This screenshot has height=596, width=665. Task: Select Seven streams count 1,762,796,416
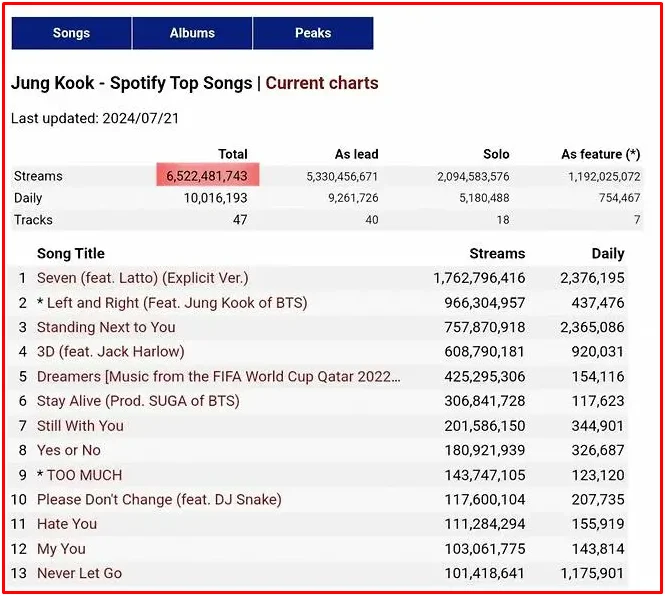[479, 278]
